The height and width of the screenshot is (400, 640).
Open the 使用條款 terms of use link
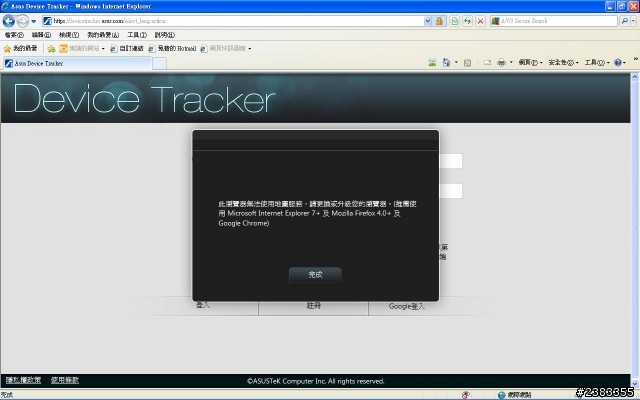65,380
